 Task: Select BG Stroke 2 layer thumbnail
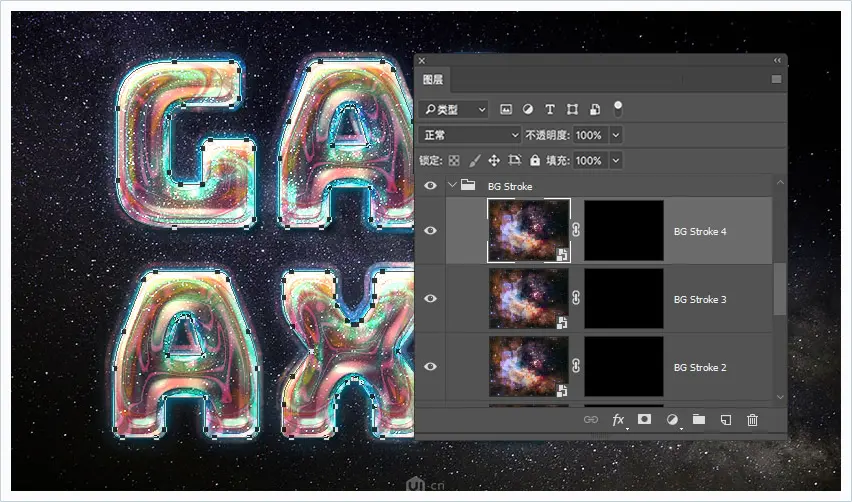click(529, 366)
